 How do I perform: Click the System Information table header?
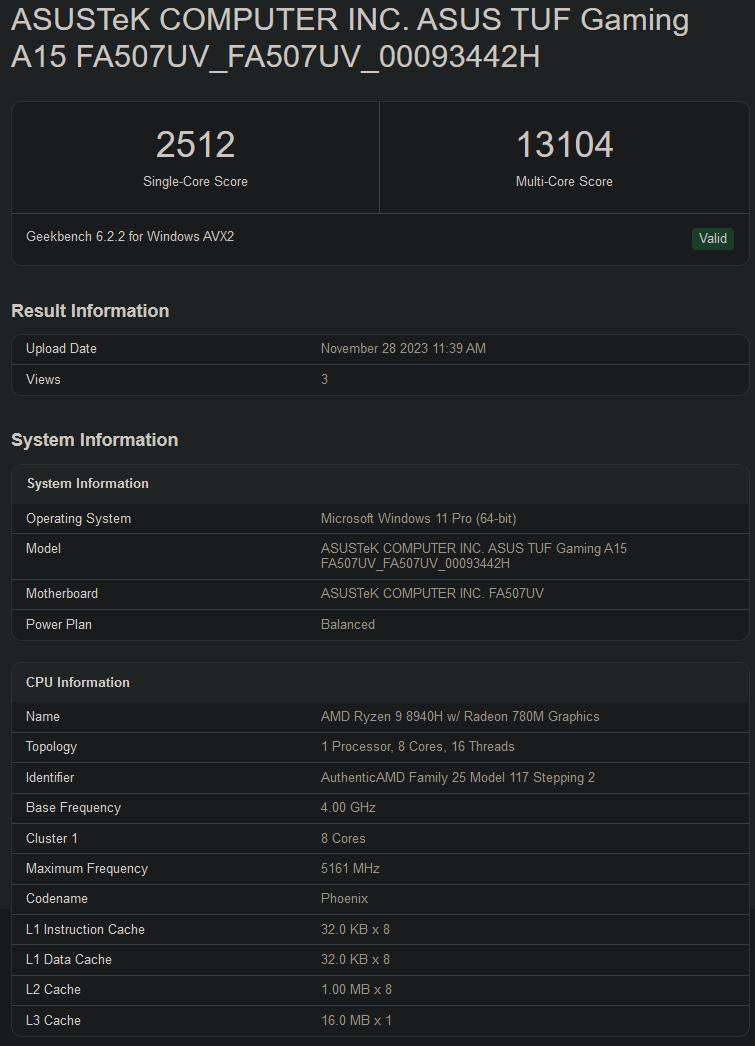pos(380,484)
